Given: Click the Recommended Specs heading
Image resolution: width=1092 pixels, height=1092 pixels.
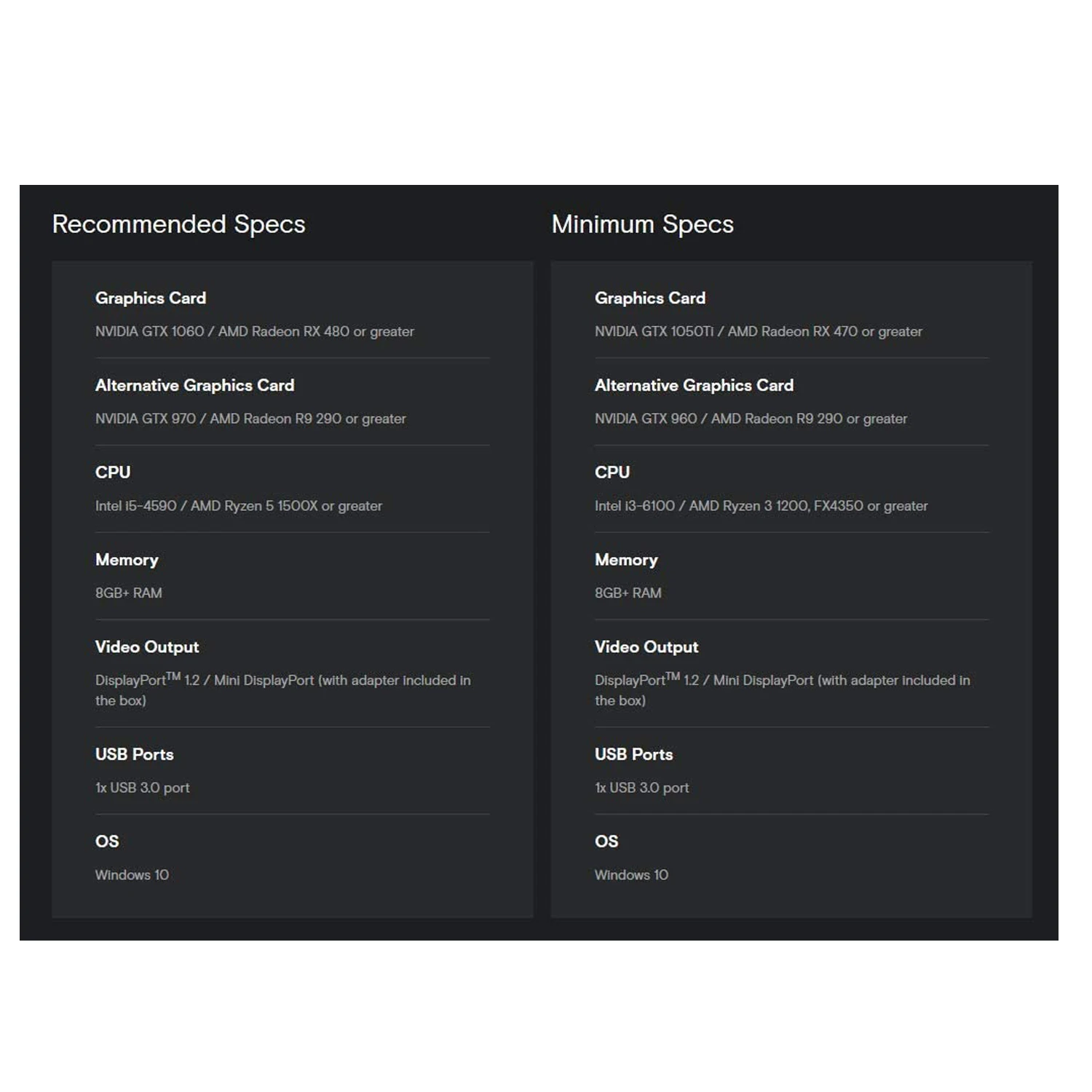Looking at the screenshot, I should pyautogui.click(x=178, y=224).
